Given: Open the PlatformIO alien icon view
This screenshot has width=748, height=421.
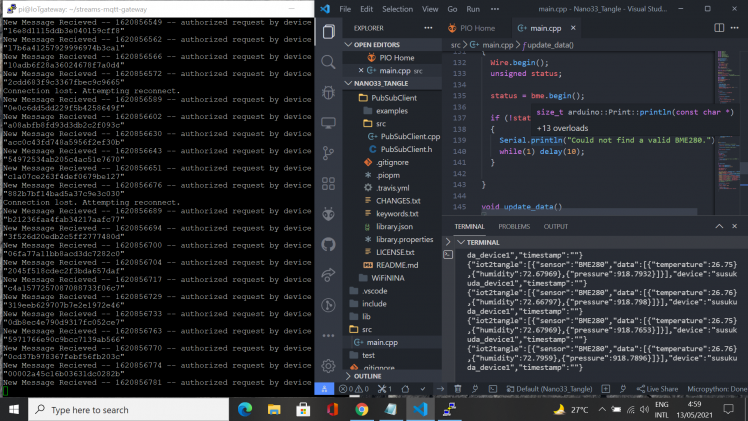Looking at the screenshot, I should pos(329,213).
